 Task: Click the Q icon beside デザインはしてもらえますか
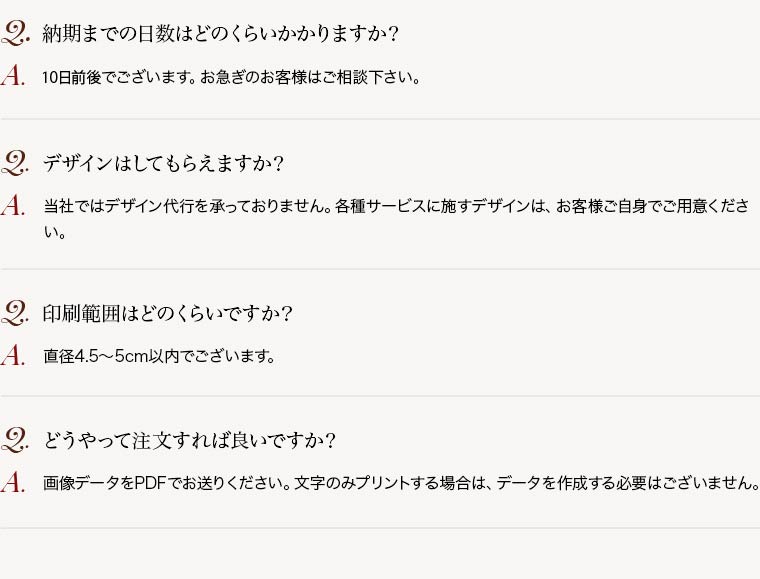point(15,163)
